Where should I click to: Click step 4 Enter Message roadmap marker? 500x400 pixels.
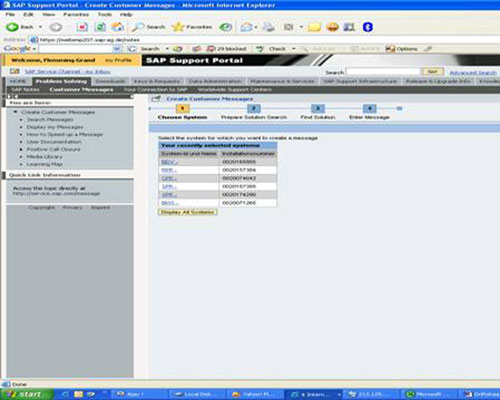coord(369,108)
